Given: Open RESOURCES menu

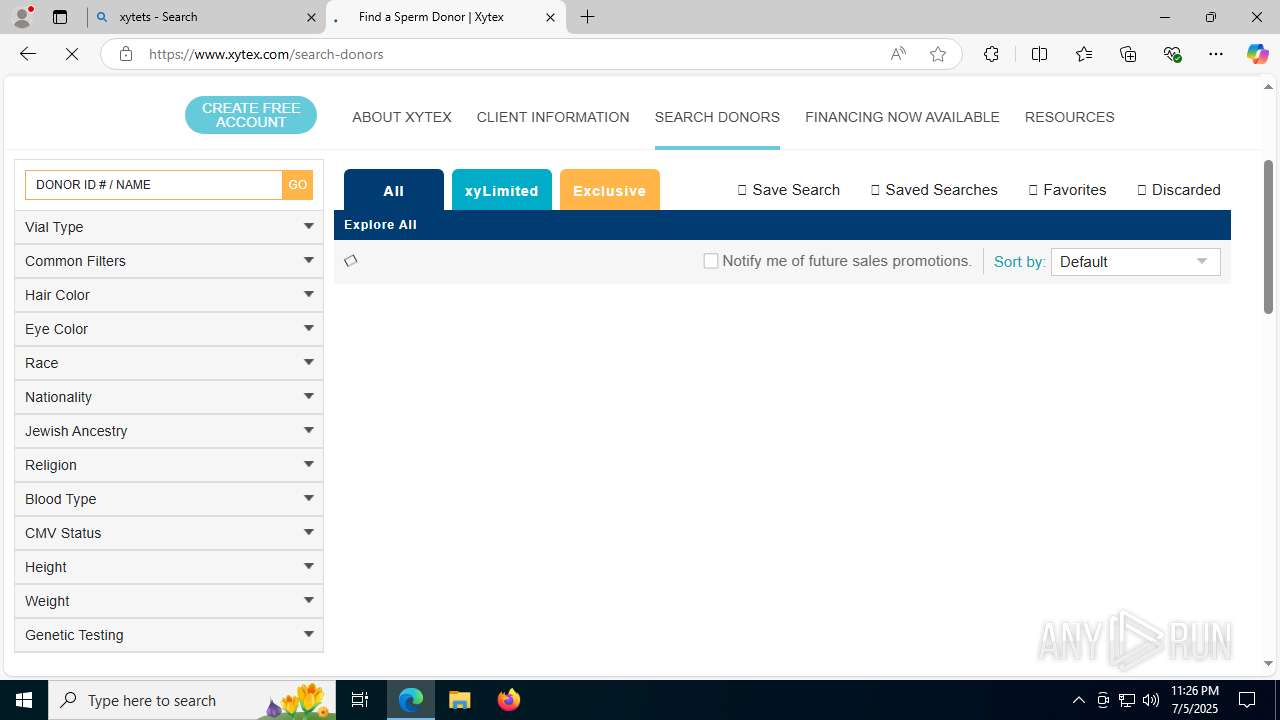Looking at the screenshot, I should (1069, 117).
